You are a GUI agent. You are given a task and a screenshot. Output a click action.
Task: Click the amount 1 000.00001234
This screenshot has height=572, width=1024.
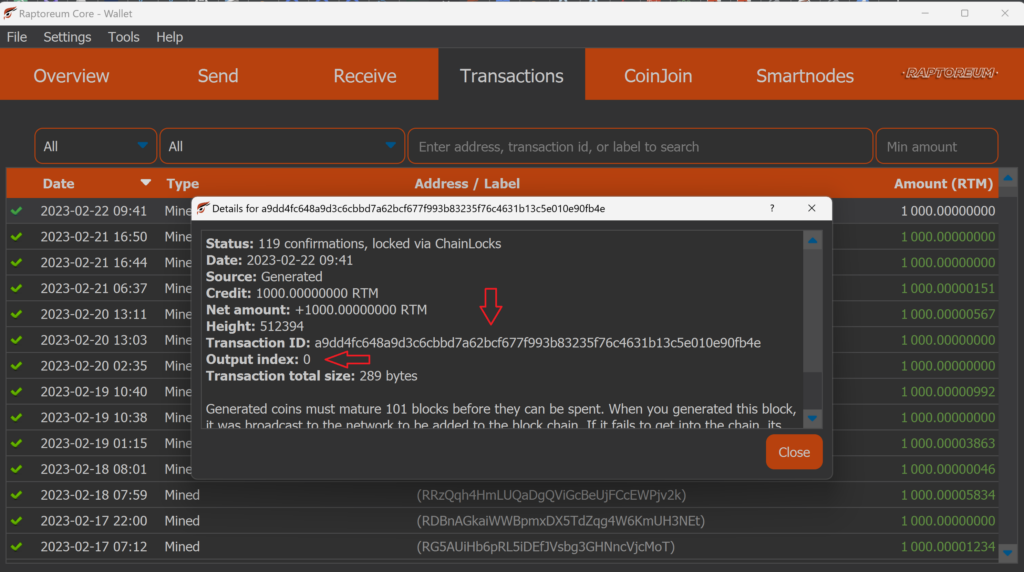[x=948, y=547]
